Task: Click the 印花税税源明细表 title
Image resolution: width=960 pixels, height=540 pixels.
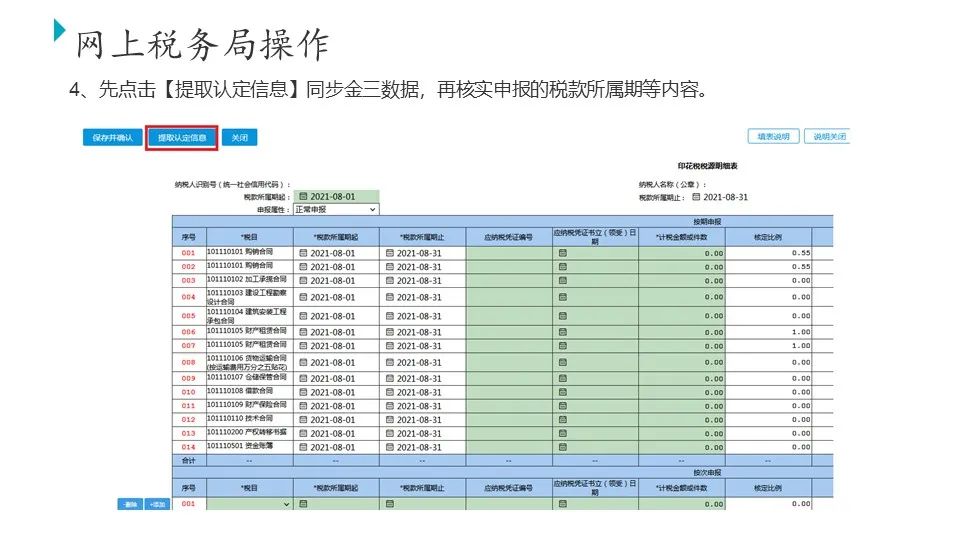Action: tap(707, 166)
